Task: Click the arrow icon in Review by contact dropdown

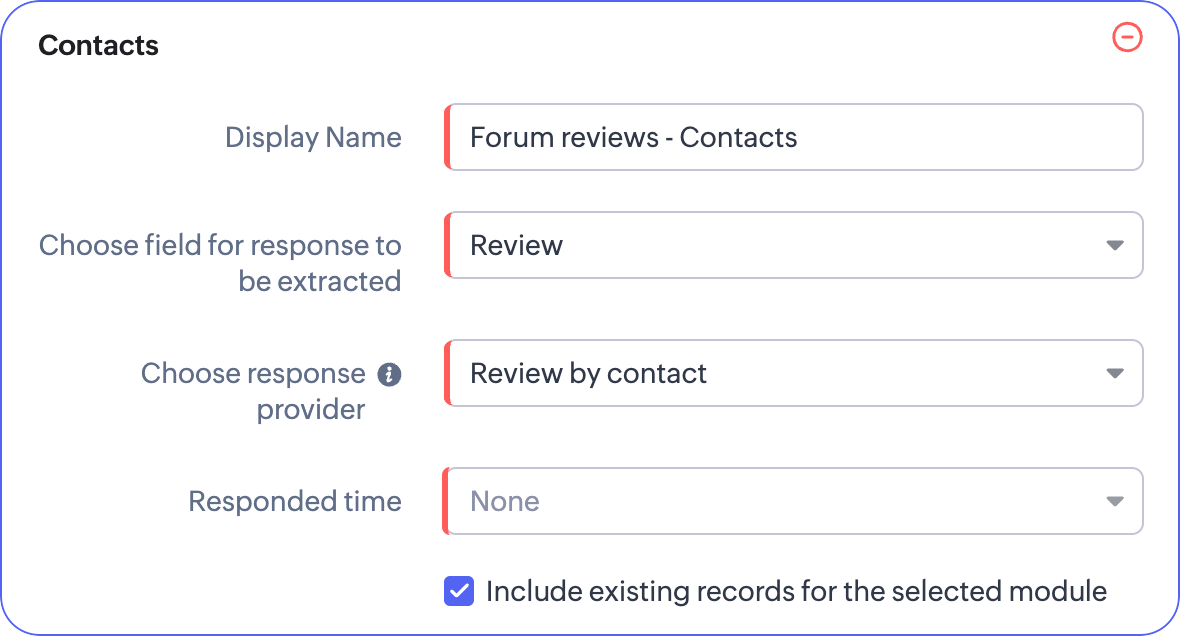Action: [1115, 373]
